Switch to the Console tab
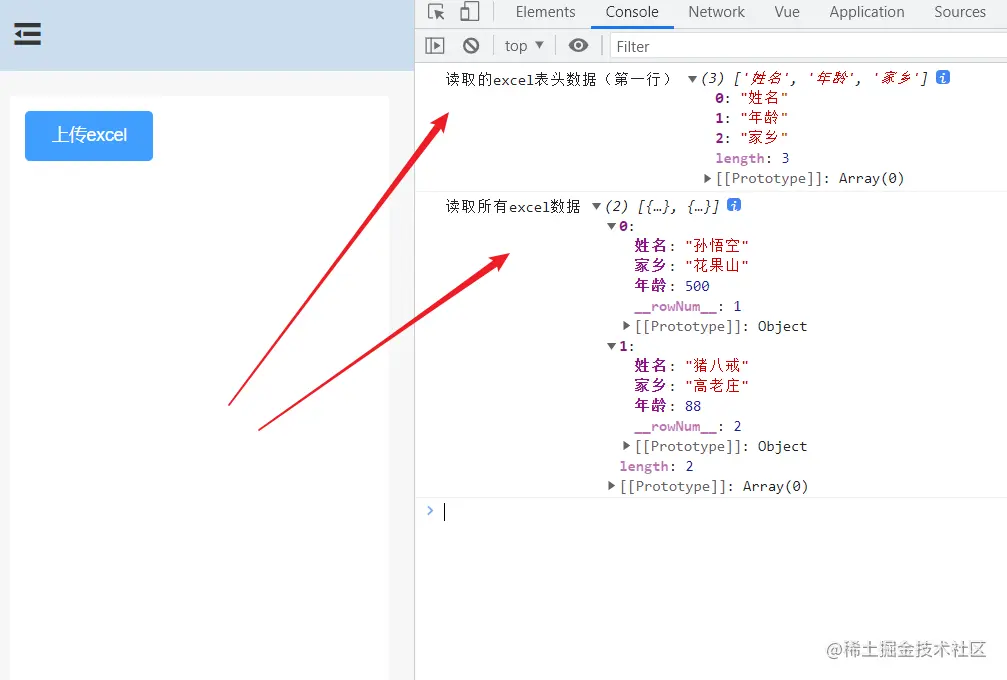This screenshot has width=1007, height=680. (632, 12)
